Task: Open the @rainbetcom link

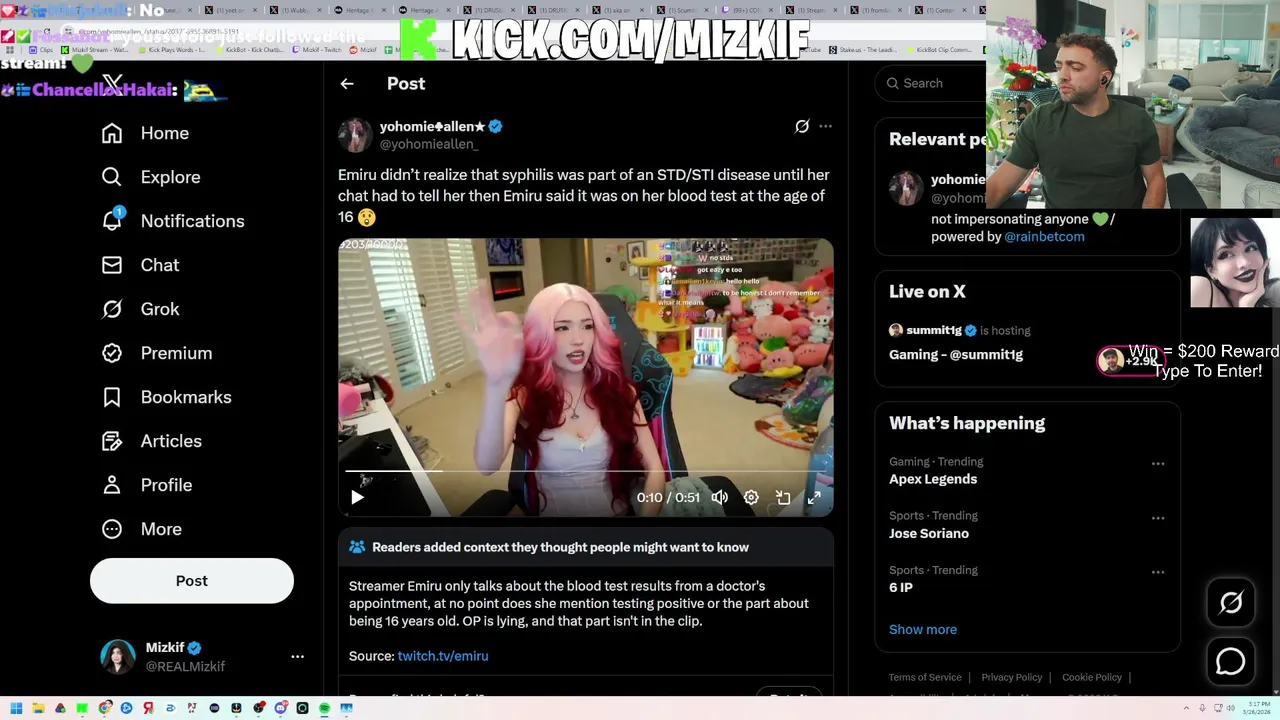Action: pyautogui.click(x=1044, y=237)
